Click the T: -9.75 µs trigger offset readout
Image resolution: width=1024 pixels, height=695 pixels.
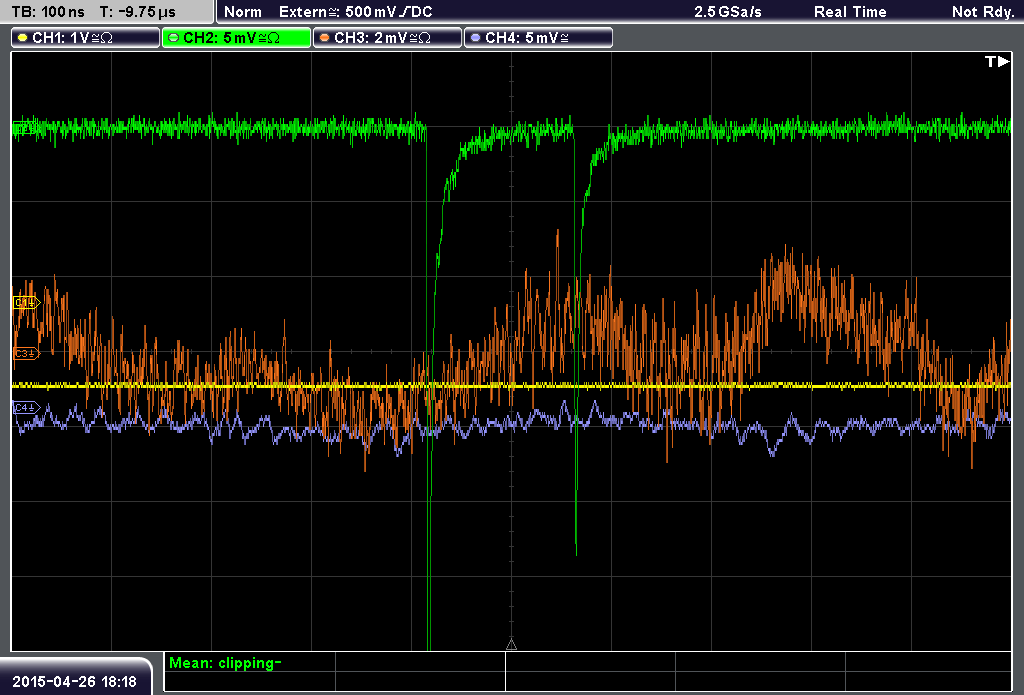[x=137, y=12]
